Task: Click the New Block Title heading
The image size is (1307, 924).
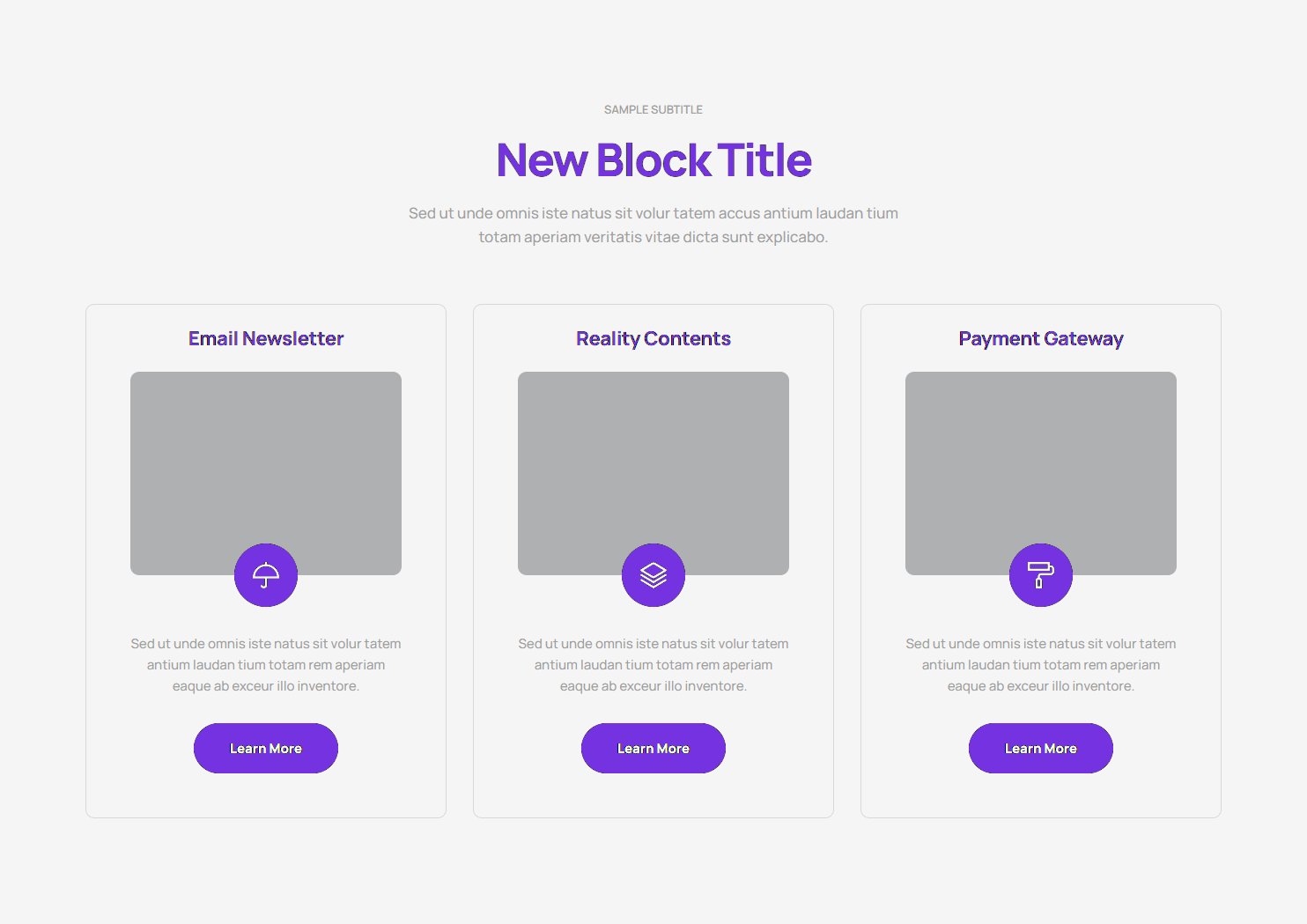Action: 653,160
